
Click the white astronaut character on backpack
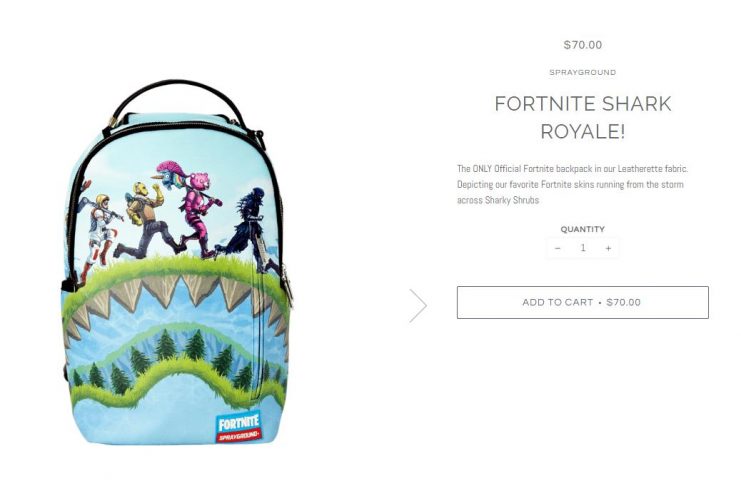pos(100,234)
